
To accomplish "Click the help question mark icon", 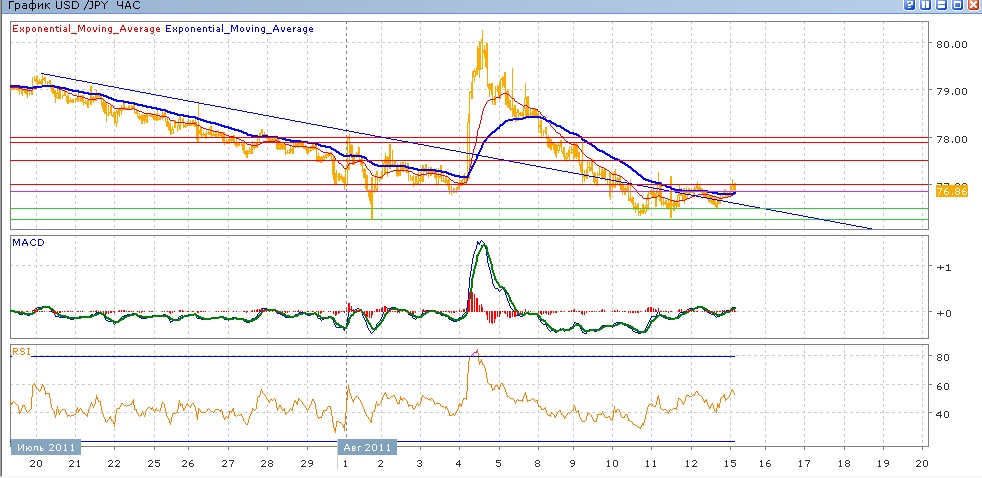I will click(909, 6).
